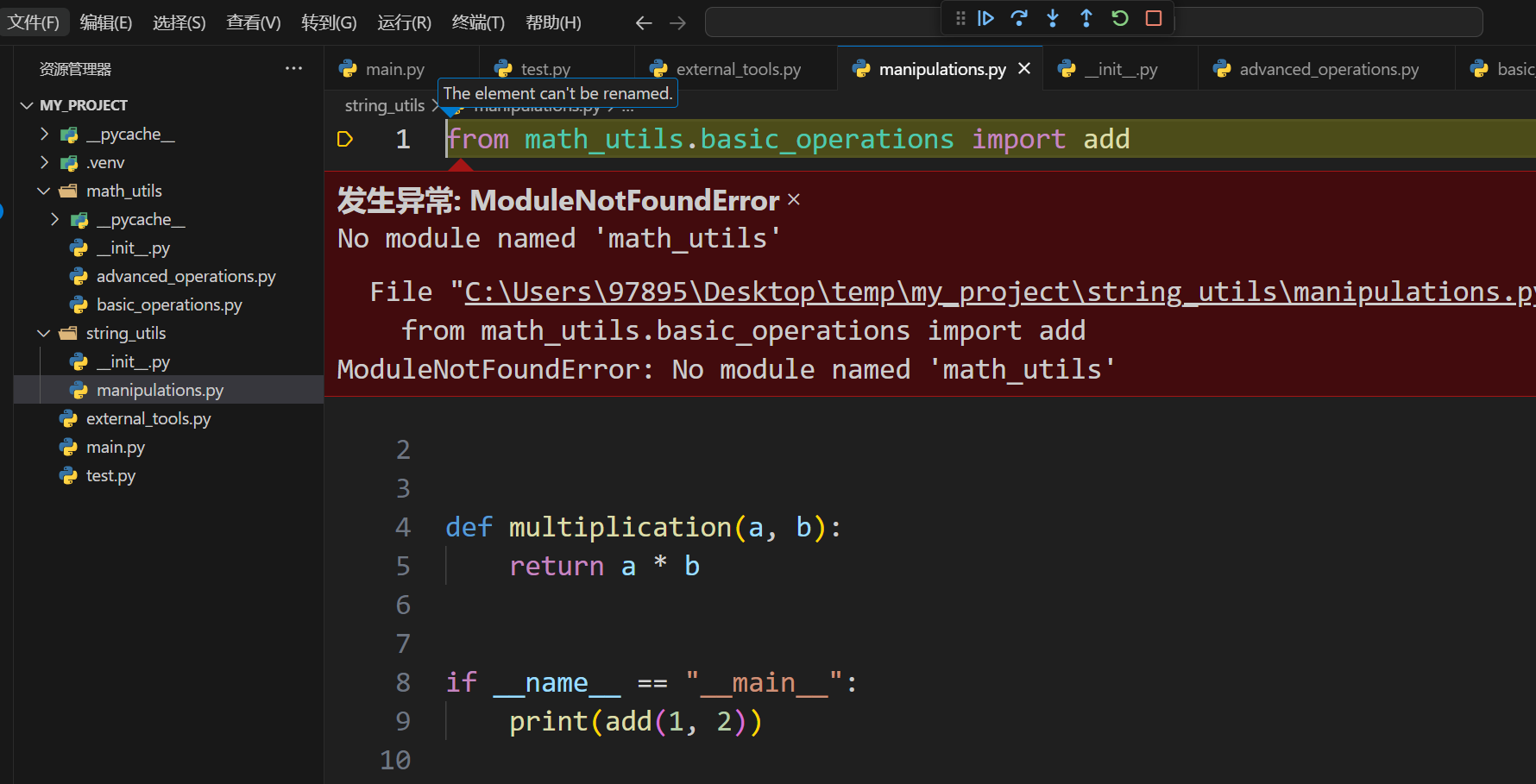Image resolution: width=1536 pixels, height=784 pixels.
Task: Switch to the __init__.py tab
Action: pos(1121,69)
